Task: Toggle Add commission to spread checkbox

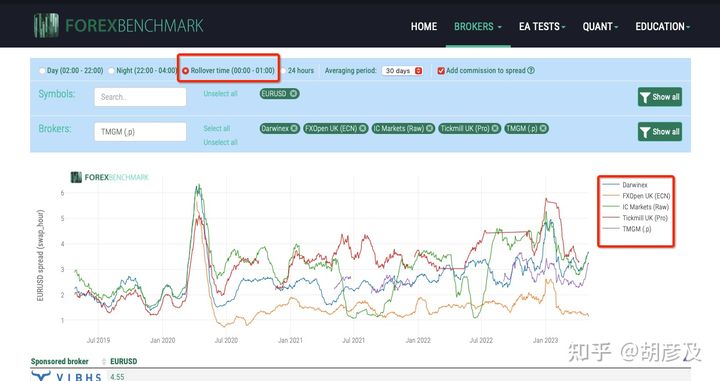Action: coord(441,71)
